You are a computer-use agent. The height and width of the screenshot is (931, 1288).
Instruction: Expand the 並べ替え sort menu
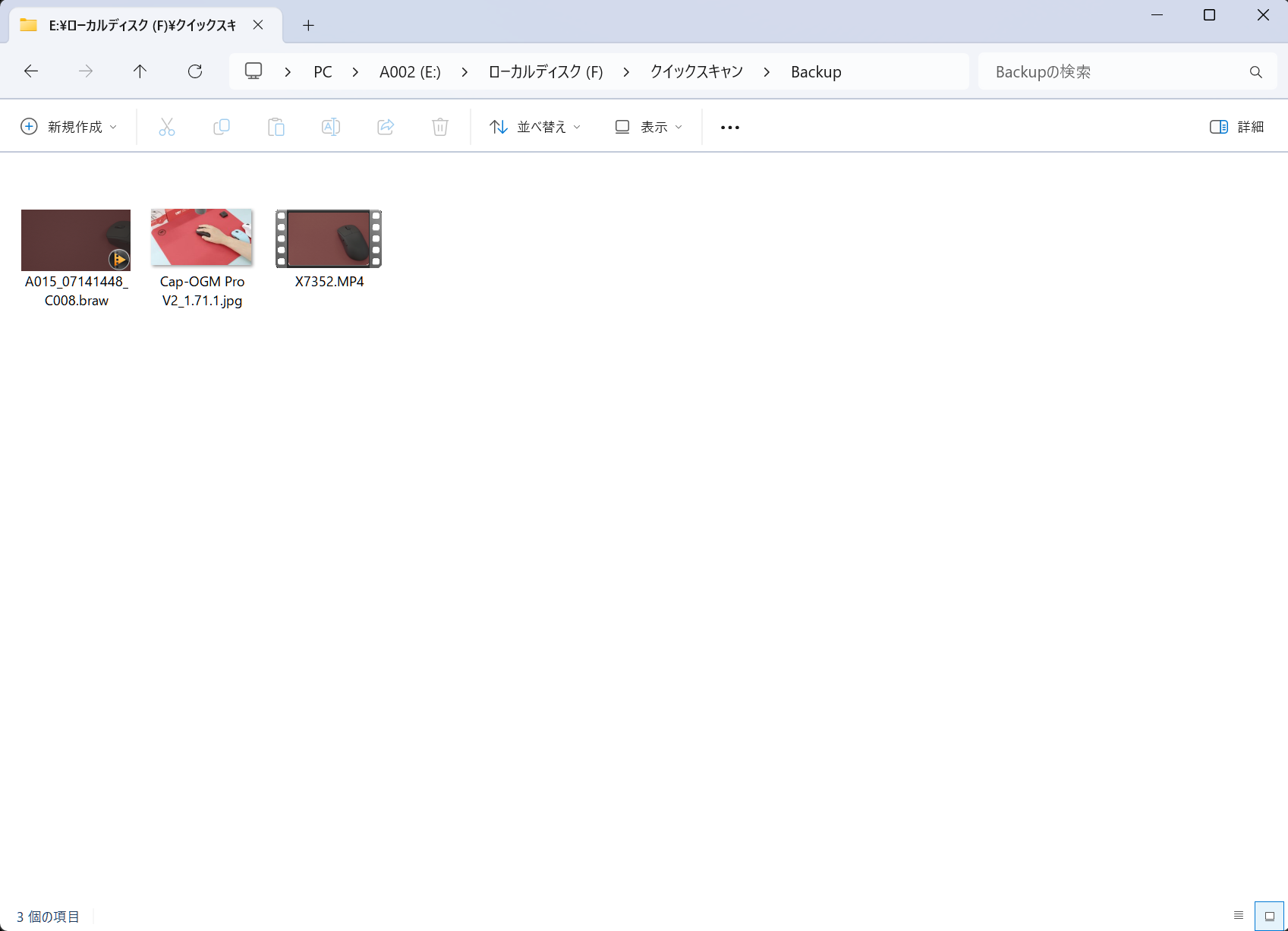click(x=535, y=127)
